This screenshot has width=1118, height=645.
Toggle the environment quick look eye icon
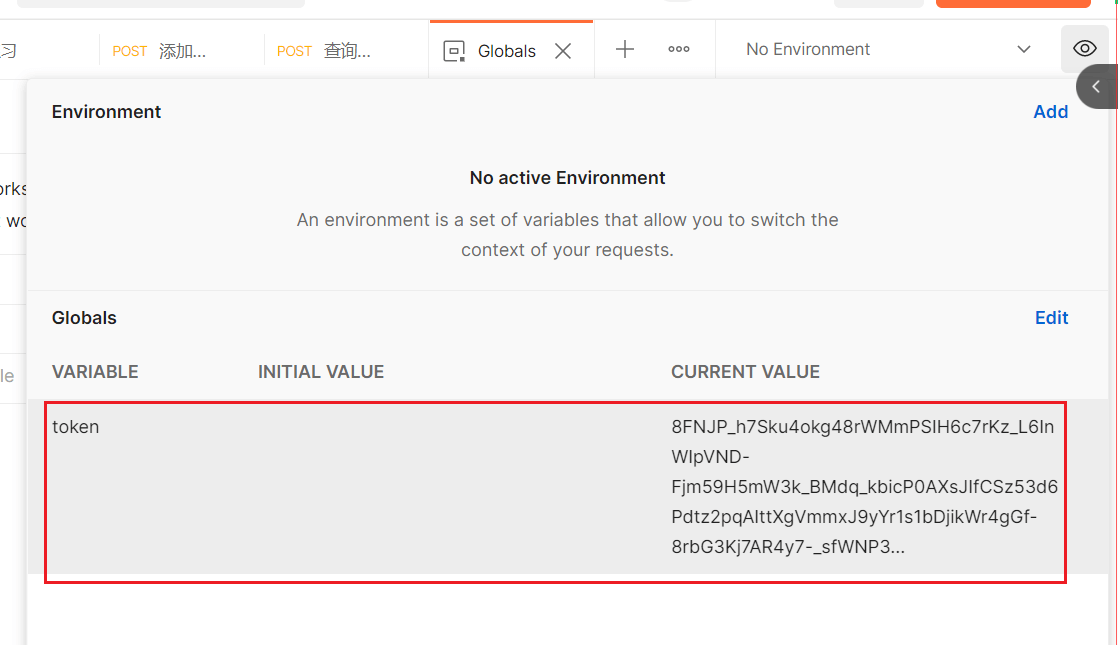1084,49
